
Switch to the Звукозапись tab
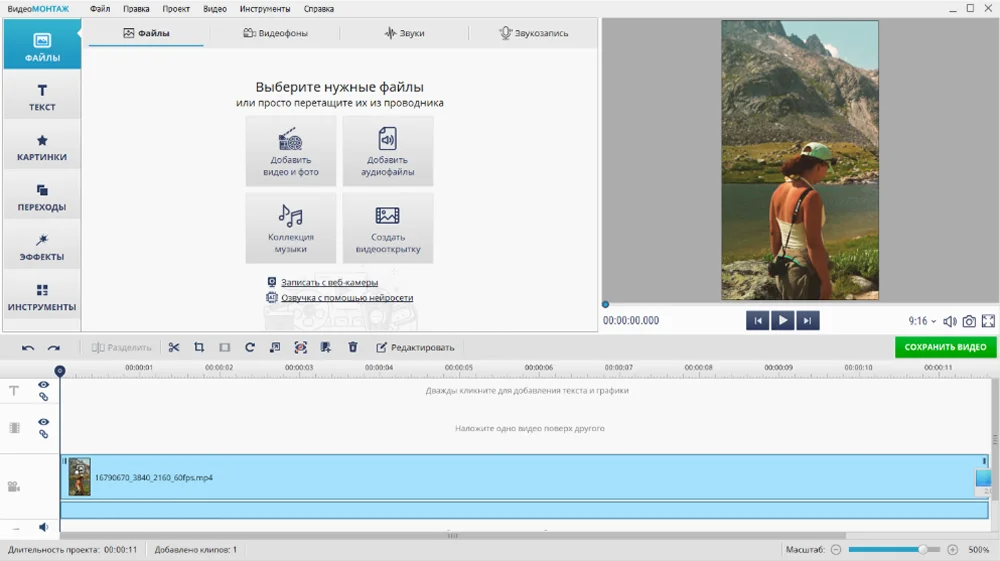pos(533,33)
